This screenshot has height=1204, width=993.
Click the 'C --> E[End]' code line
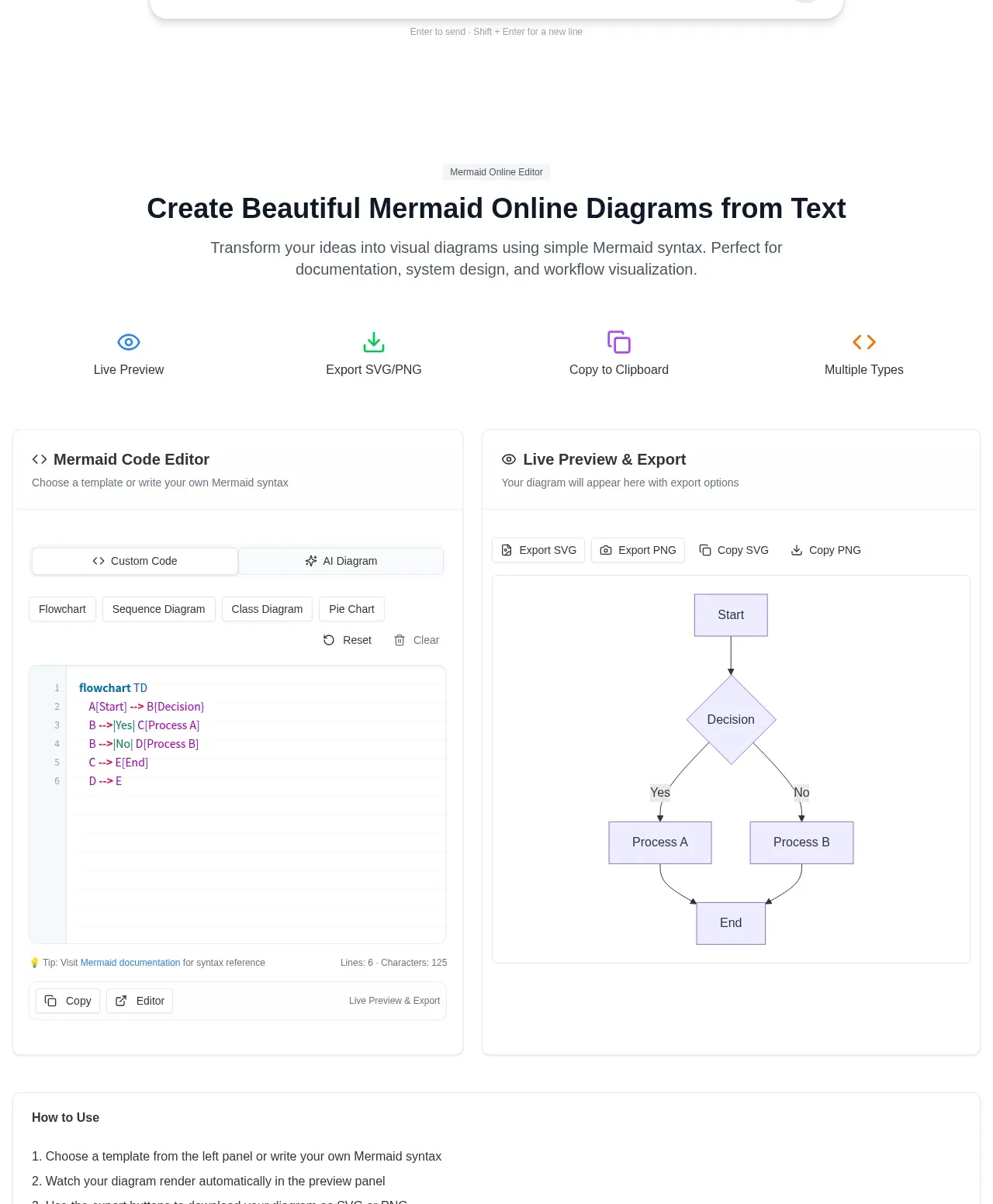[x=118, y=763]
